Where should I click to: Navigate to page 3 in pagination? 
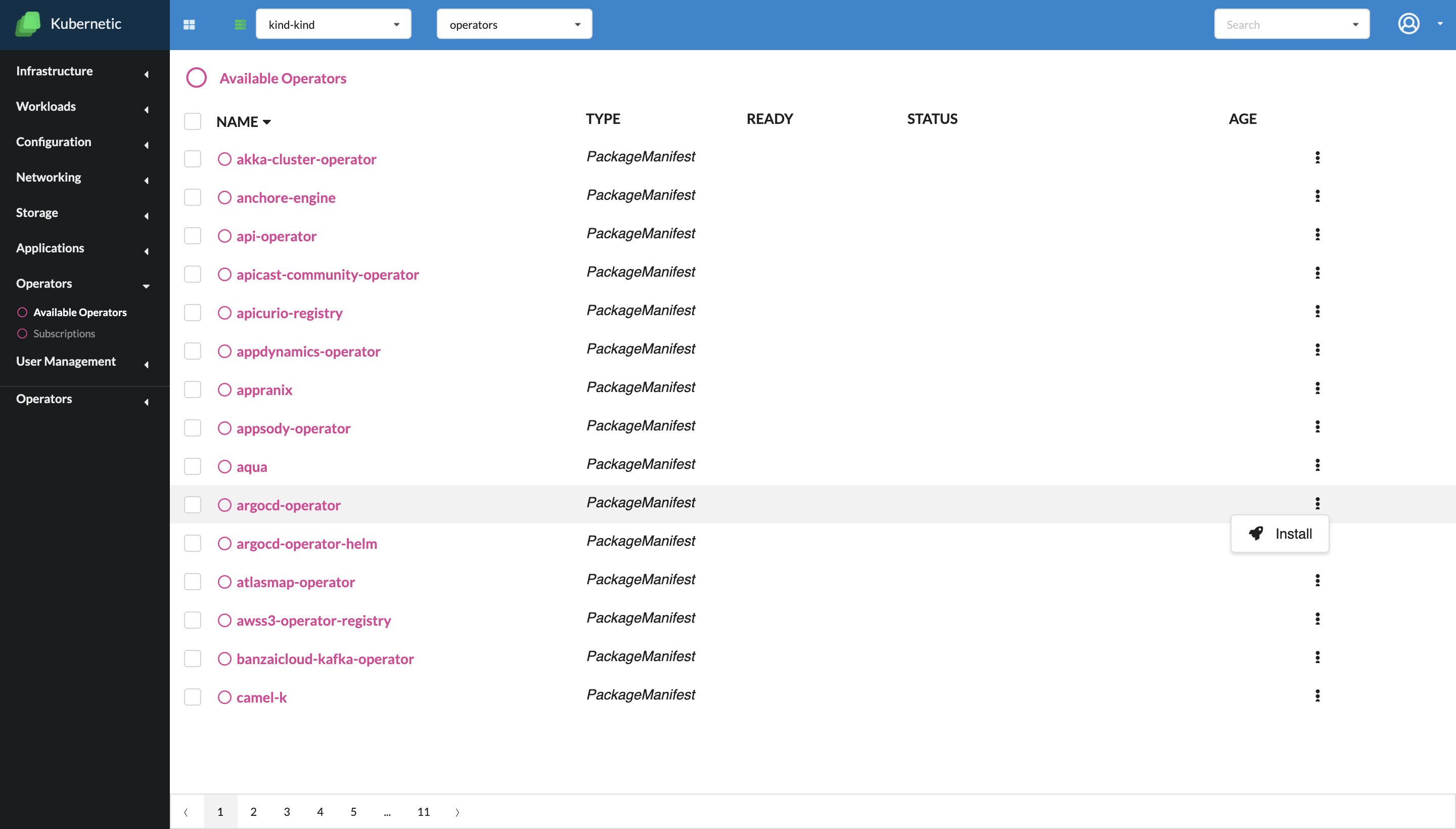point(287,811)
